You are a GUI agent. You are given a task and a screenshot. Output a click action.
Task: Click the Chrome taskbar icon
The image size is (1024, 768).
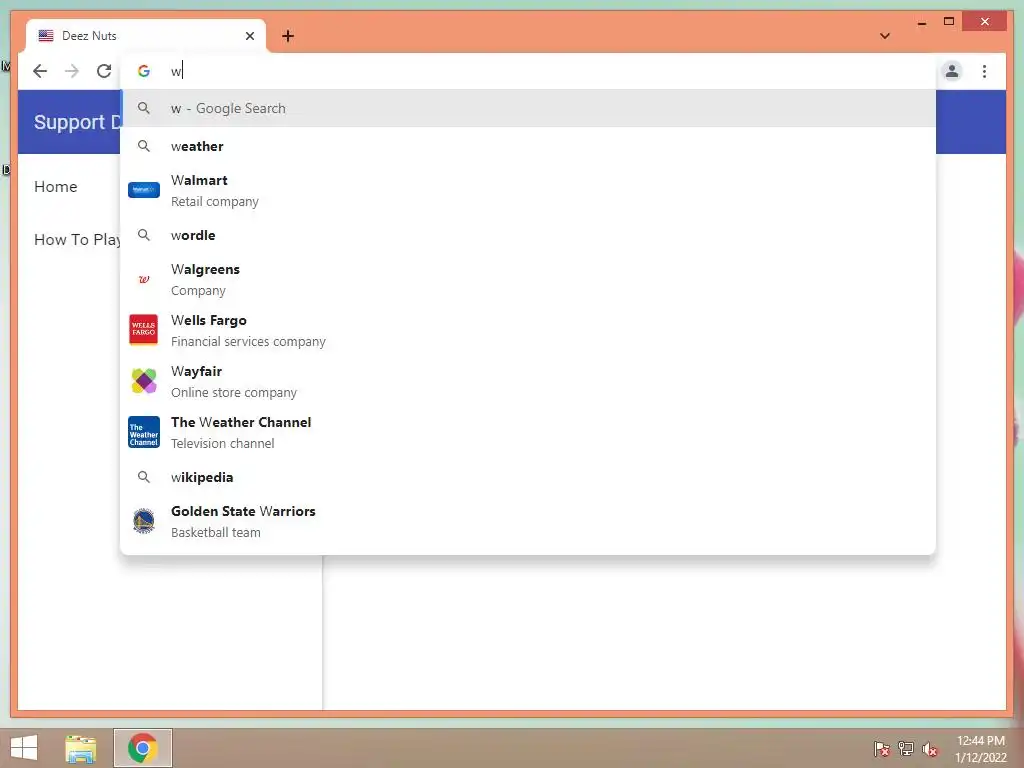[143, 748]
